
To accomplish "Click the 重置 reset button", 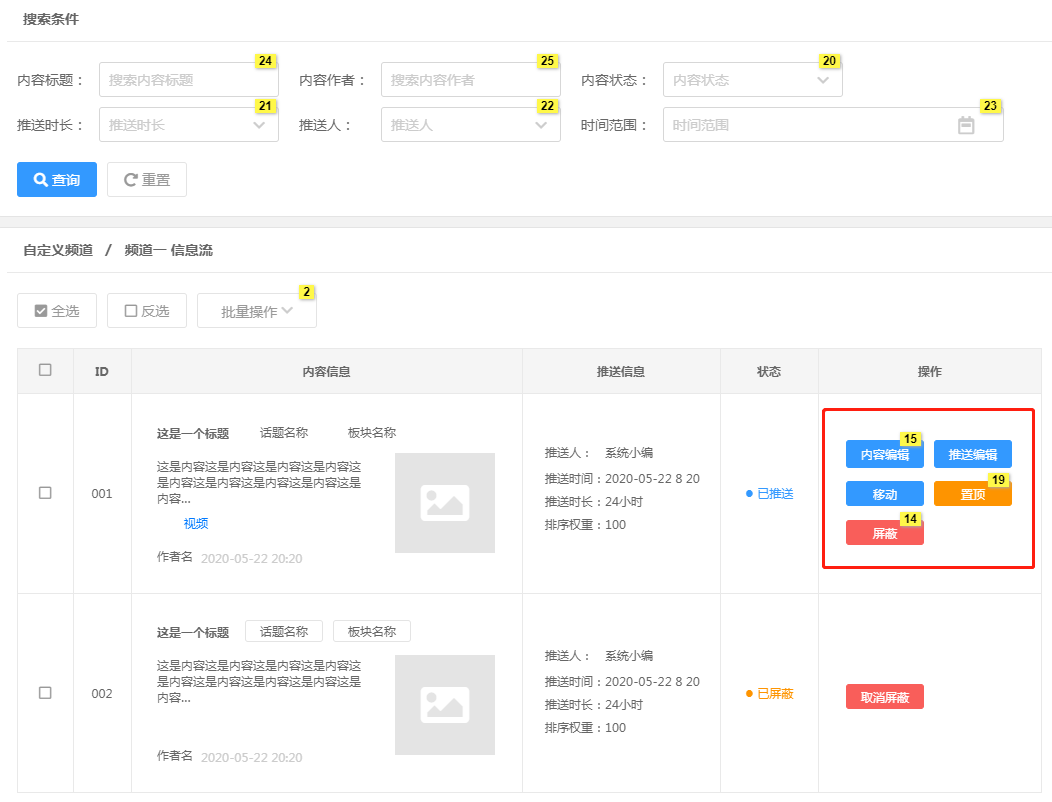I will (147, 179).
